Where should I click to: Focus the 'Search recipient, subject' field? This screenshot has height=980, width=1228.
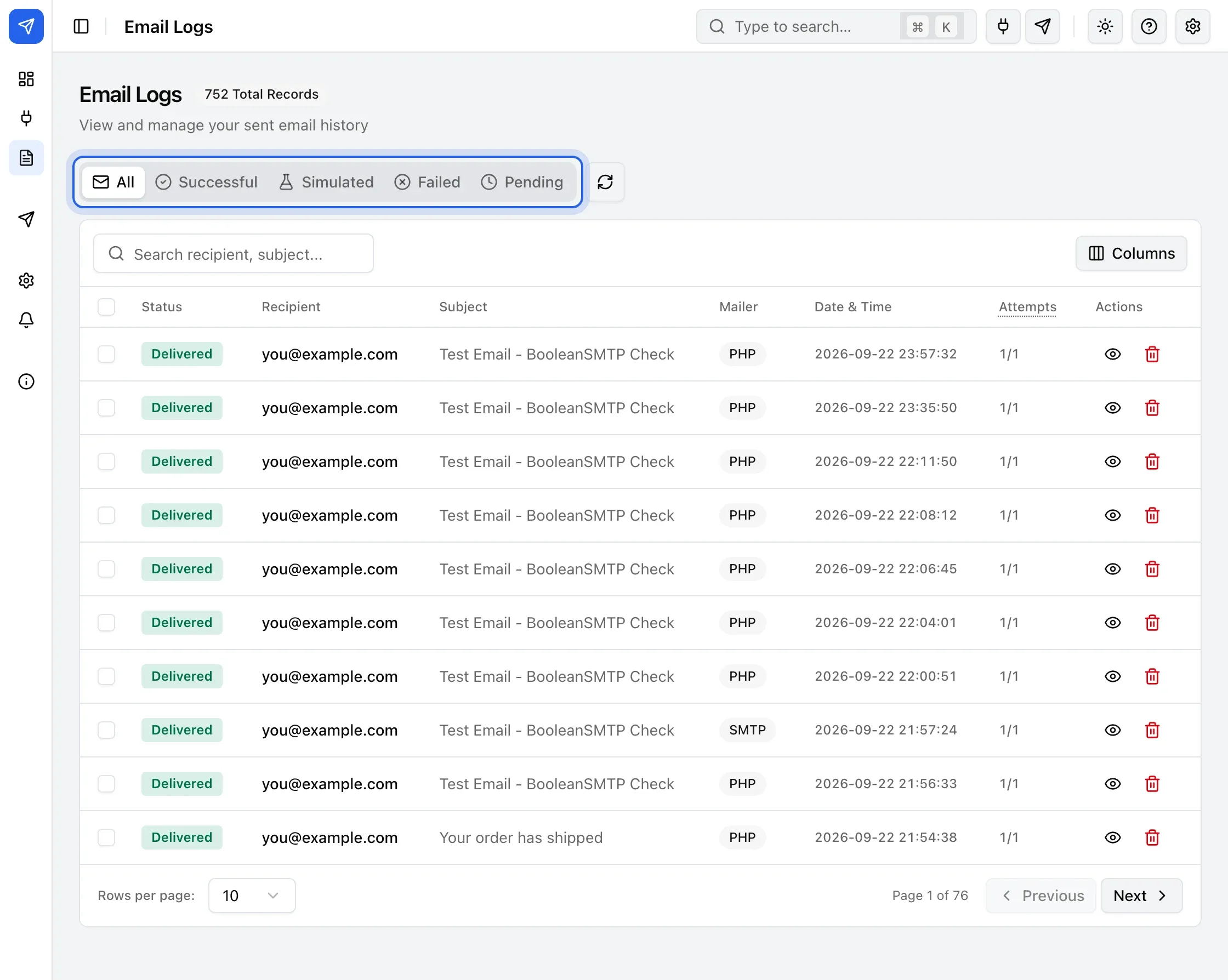[234, 253]
